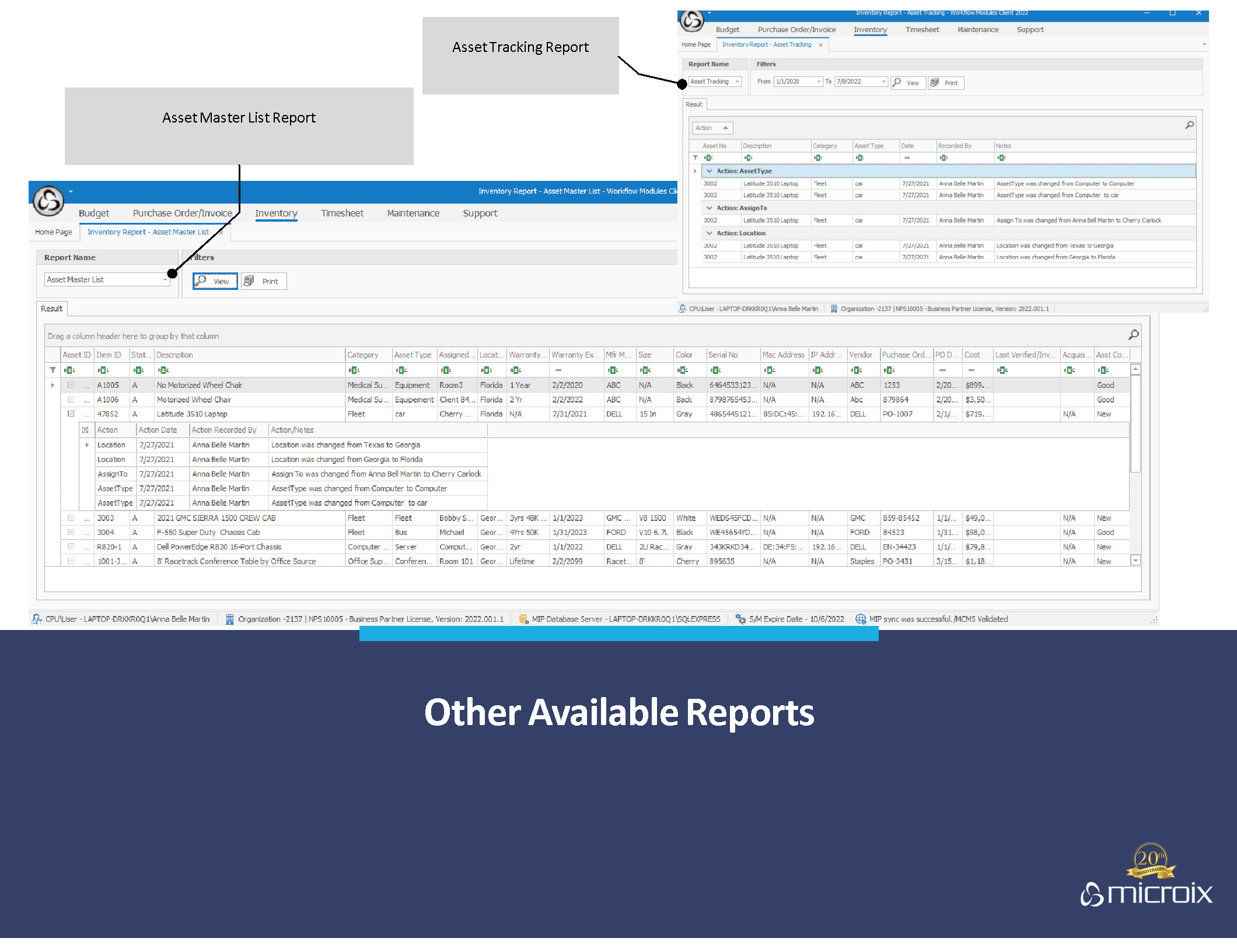This screenshot has height=952, width=1237.
Task: Open the From date 1/1/2020 dropdown
Action: [819, 82]
